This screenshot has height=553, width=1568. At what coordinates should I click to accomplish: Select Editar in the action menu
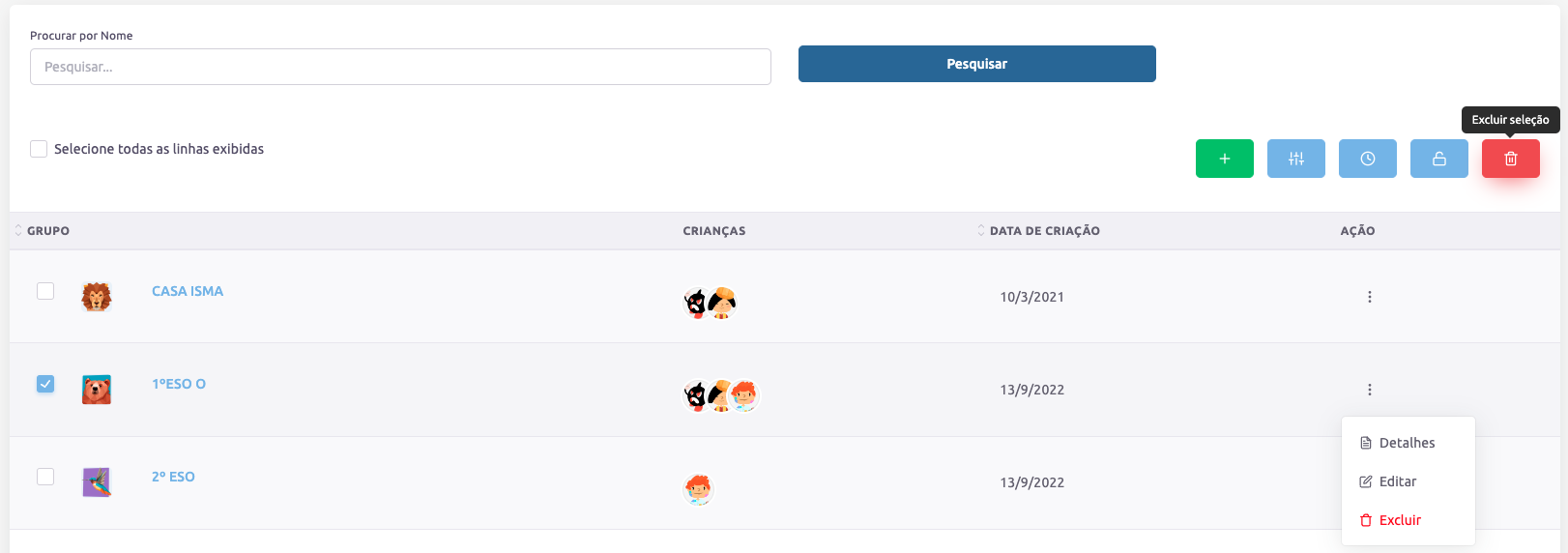point(1397,481)
